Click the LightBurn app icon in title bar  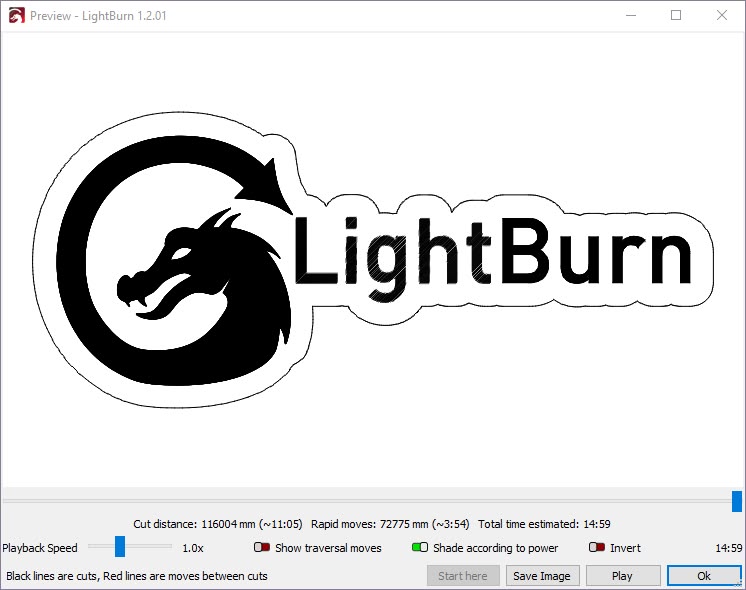pyautogui.click(x=16, y=16)
